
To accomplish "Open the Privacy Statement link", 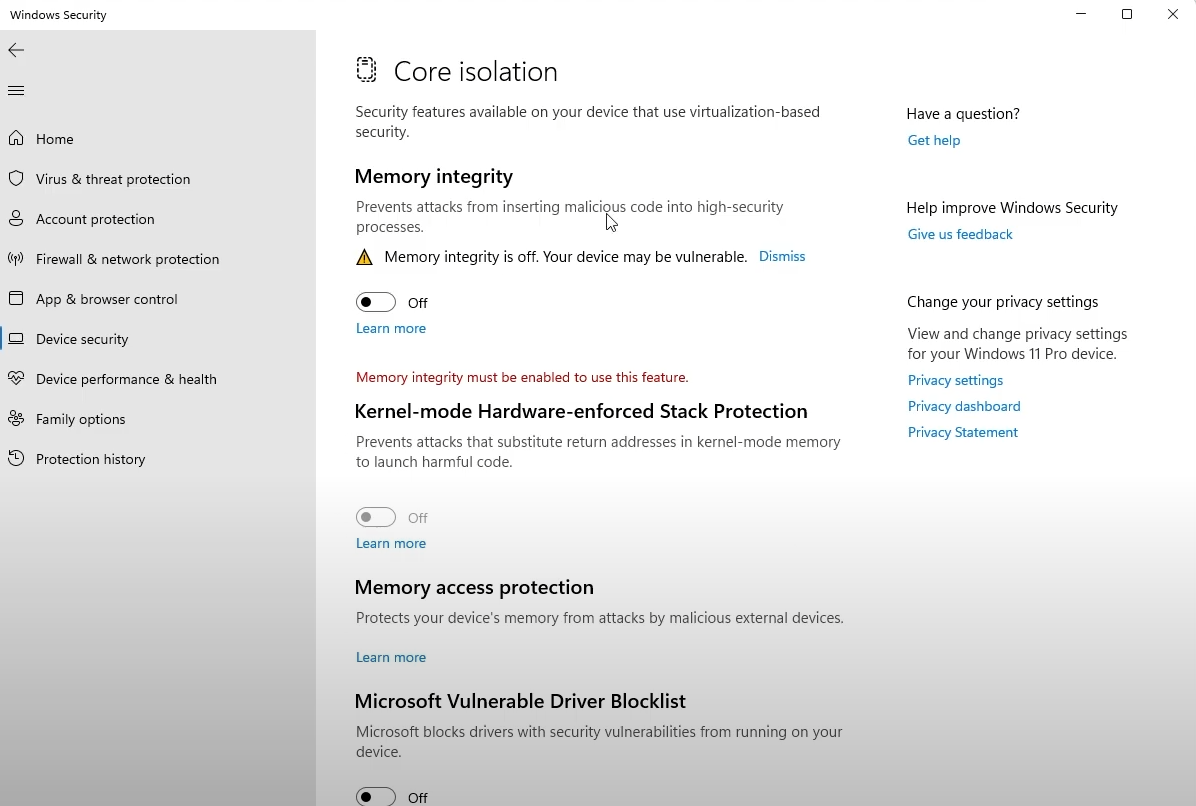I will tap(963, 432).
